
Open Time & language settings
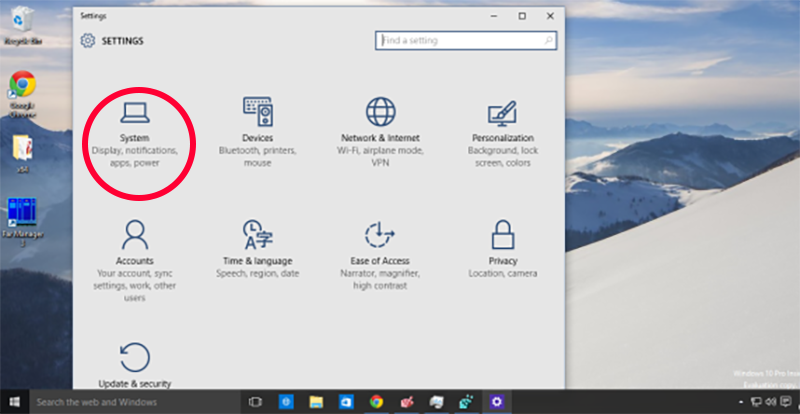pos(258,249)
